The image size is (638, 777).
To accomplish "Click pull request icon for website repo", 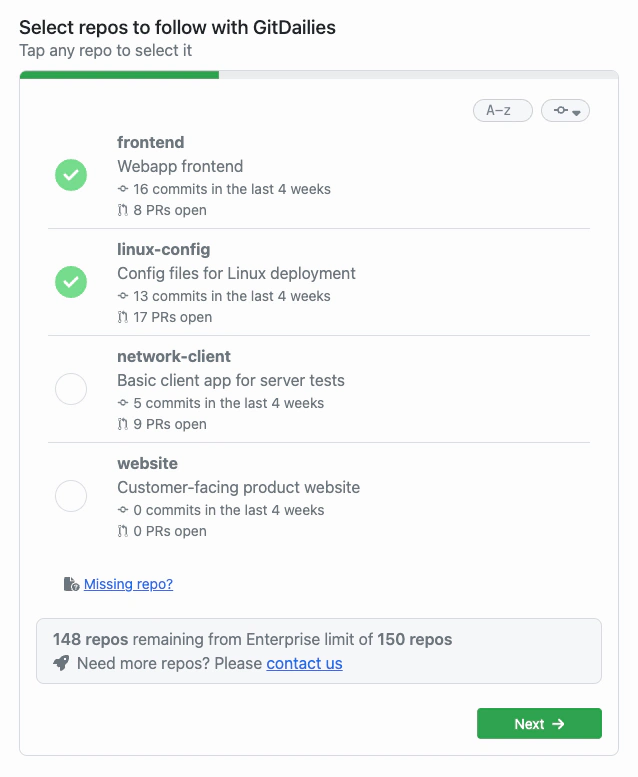I will click(x=123, y=531).
